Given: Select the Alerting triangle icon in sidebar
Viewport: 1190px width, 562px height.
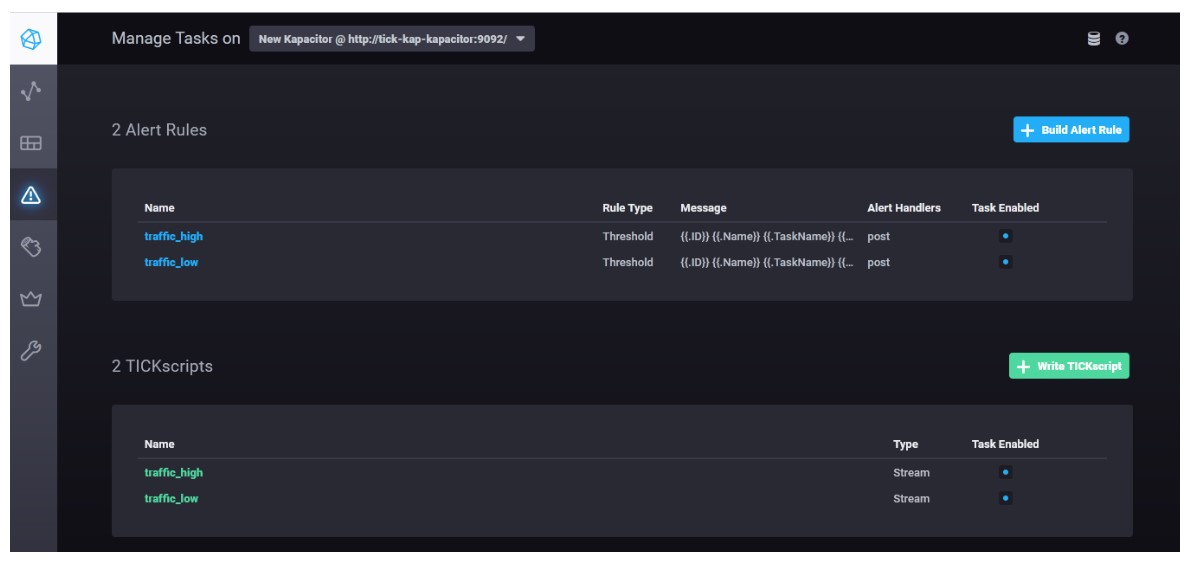Looking at the screenshot, I should pos(30,195).
